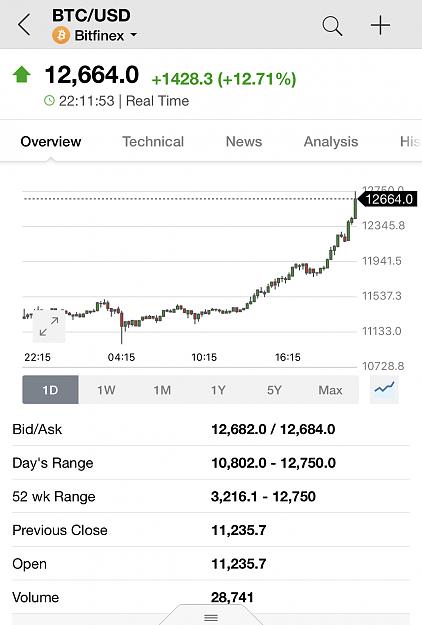Open the Analysis tab
This screenshot has height=625, width=422.
[x=331, y=142]
